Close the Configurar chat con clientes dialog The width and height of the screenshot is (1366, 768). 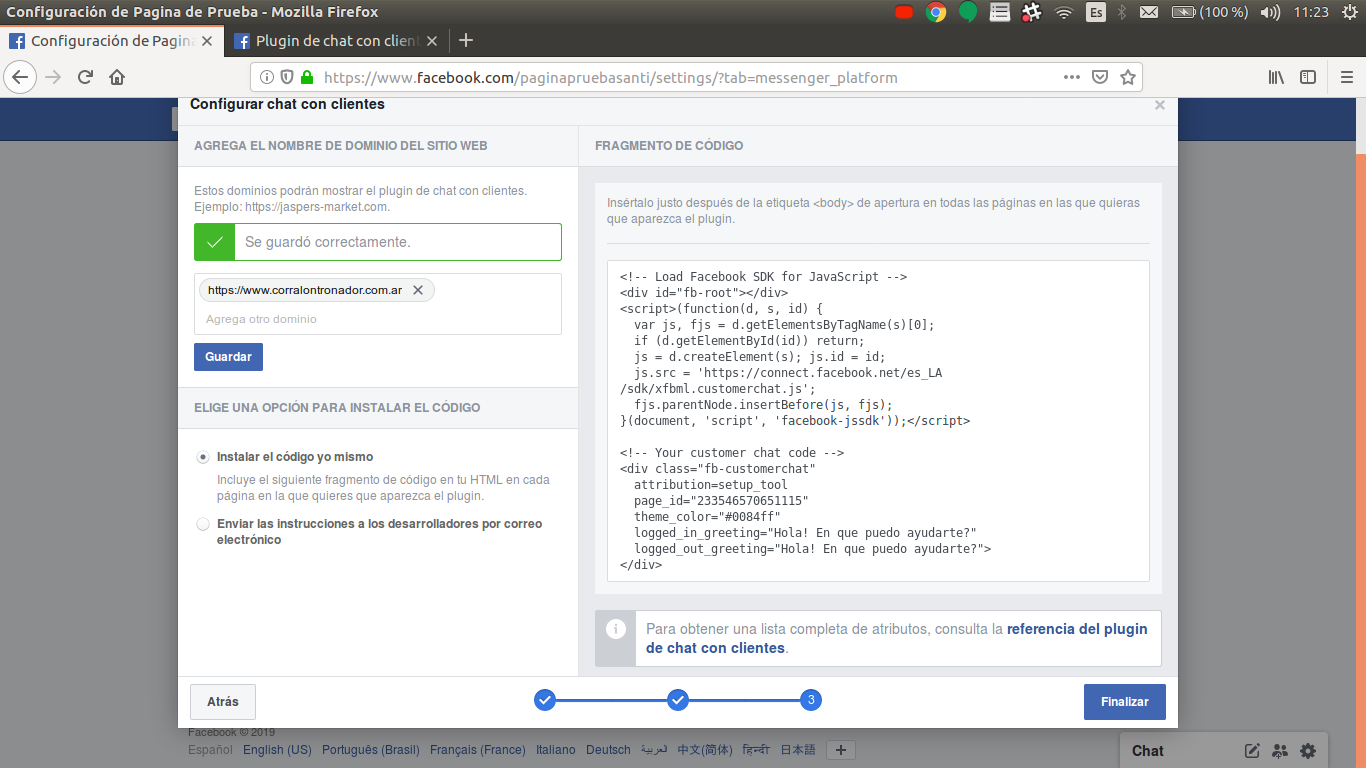pyautogui.click(x=1160, y=105)
